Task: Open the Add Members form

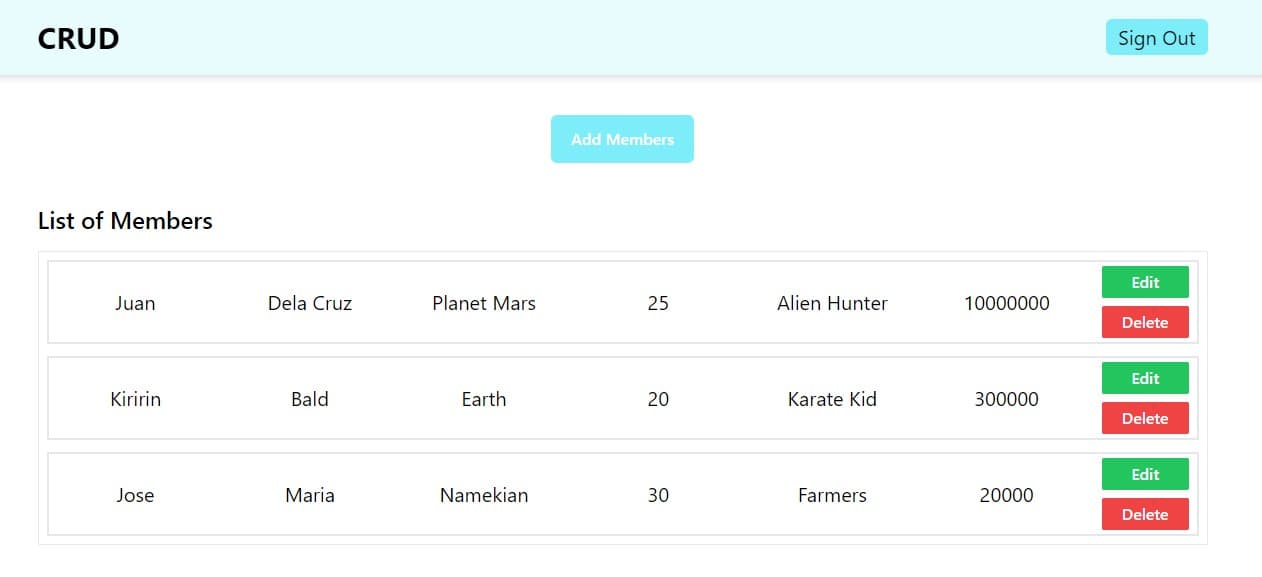Action: tap(622, 139)
